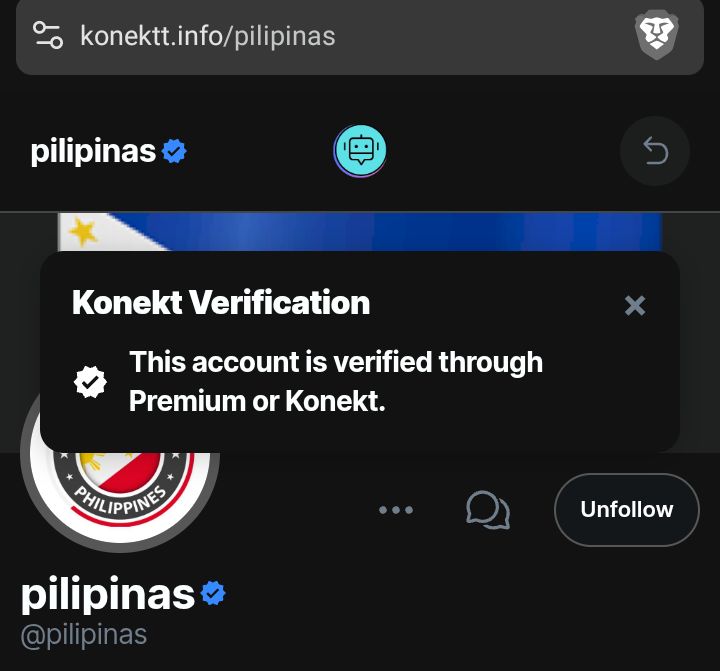The image size is (720, 671).
Task: Open the Philippine flag banner image
Action: (x=360, y=232)
